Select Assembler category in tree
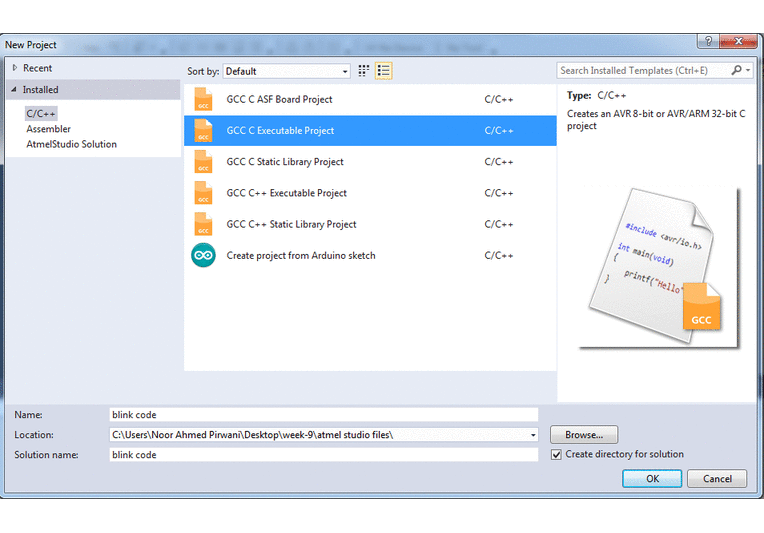This screenshot has width=764, height=533. (x=48, y=129)
